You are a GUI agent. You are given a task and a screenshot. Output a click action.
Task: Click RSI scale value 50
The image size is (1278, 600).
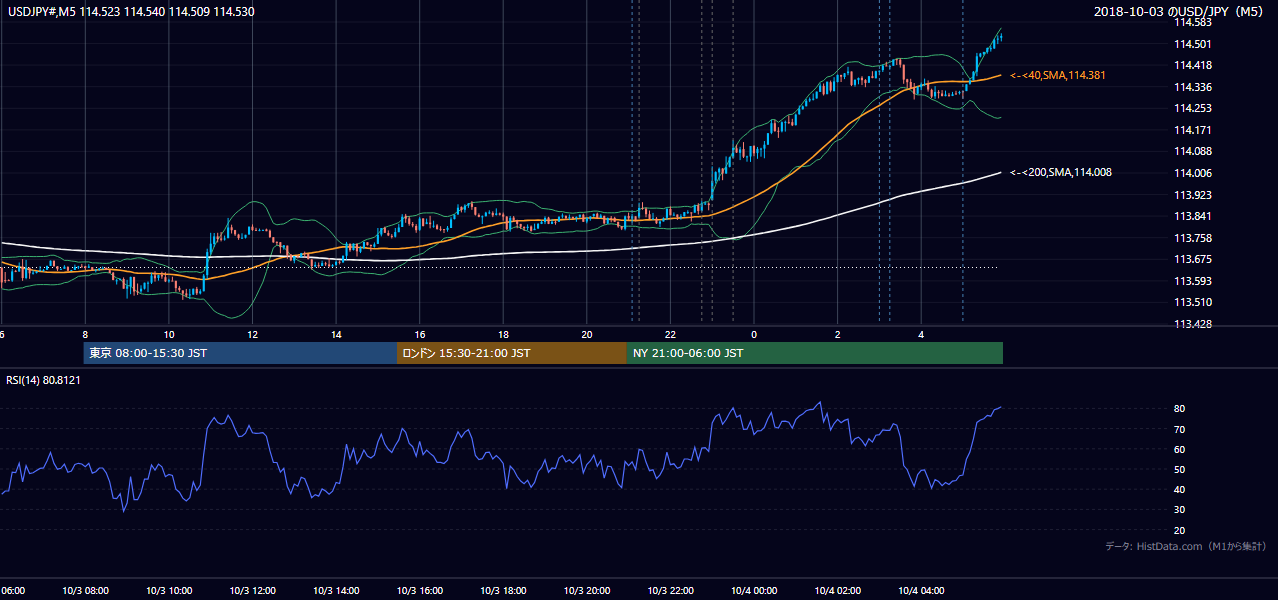click(x=1180, y=469)
